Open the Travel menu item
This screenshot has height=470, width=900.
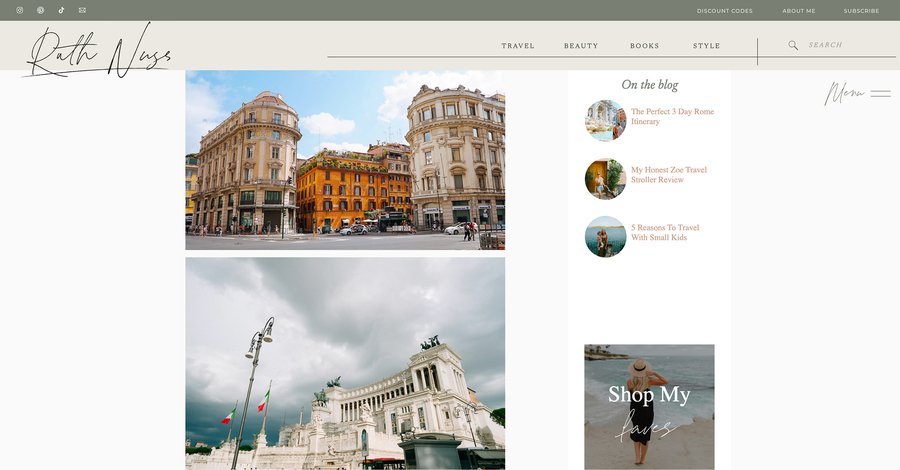(518, 46)
